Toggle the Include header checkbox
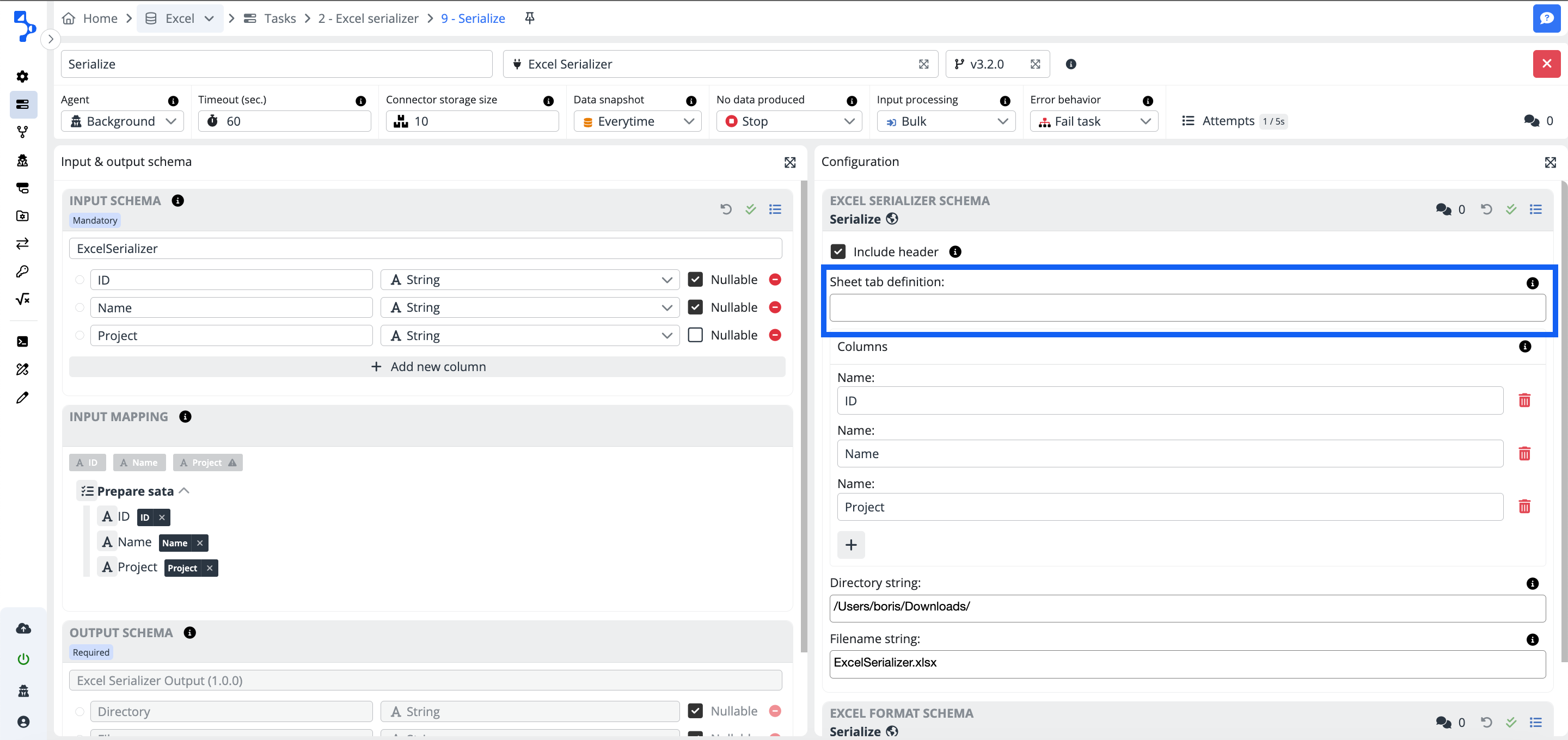1568x740 pixels. point(837,251)
